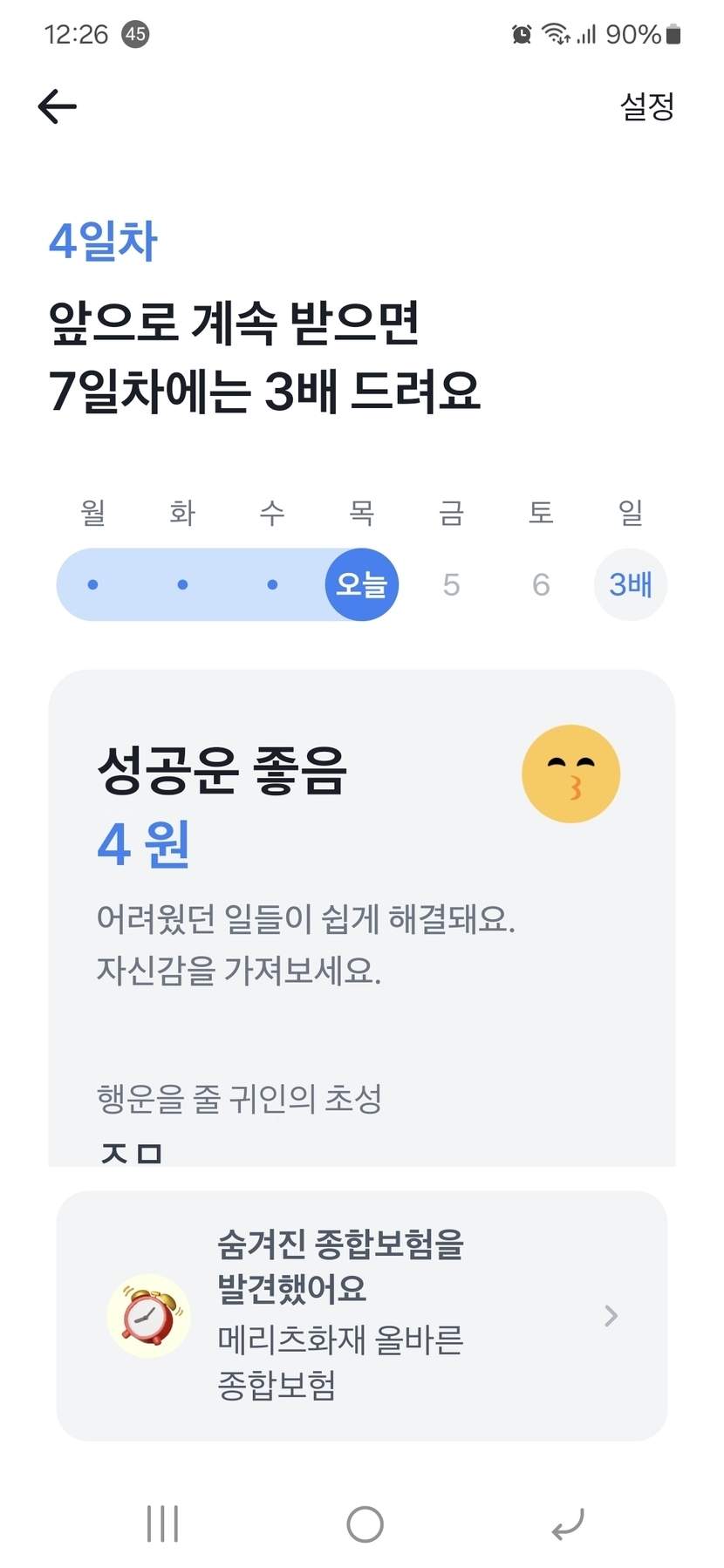Tap the Monday dot in progress bar
724x1568 pixels.
point(93,584)
